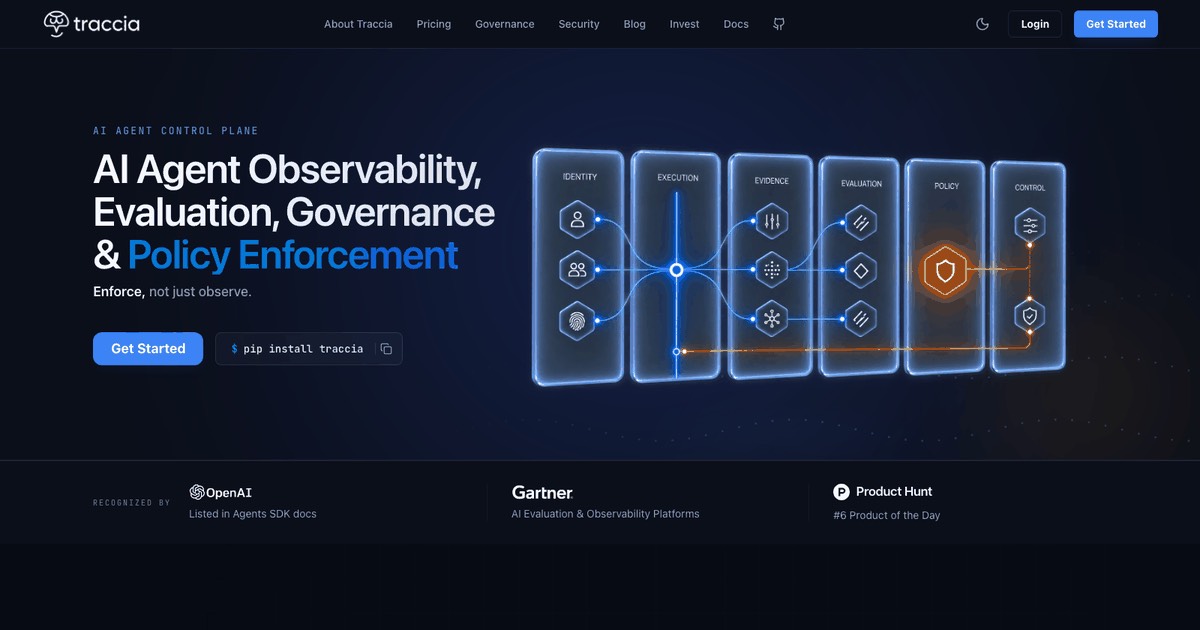Toggle dark mode moon icon
This screenshot has height=630, width=1200.
pyautogui.click(x=983, y=24)
